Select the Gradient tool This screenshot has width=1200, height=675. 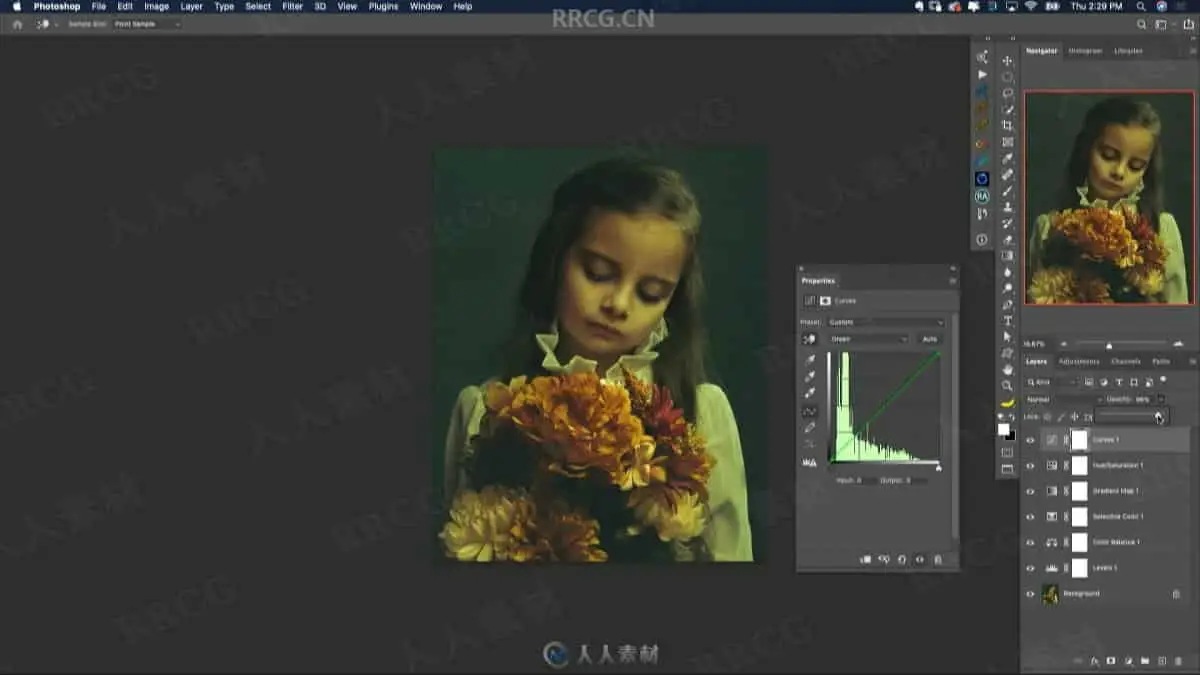tap(1007, 256)
